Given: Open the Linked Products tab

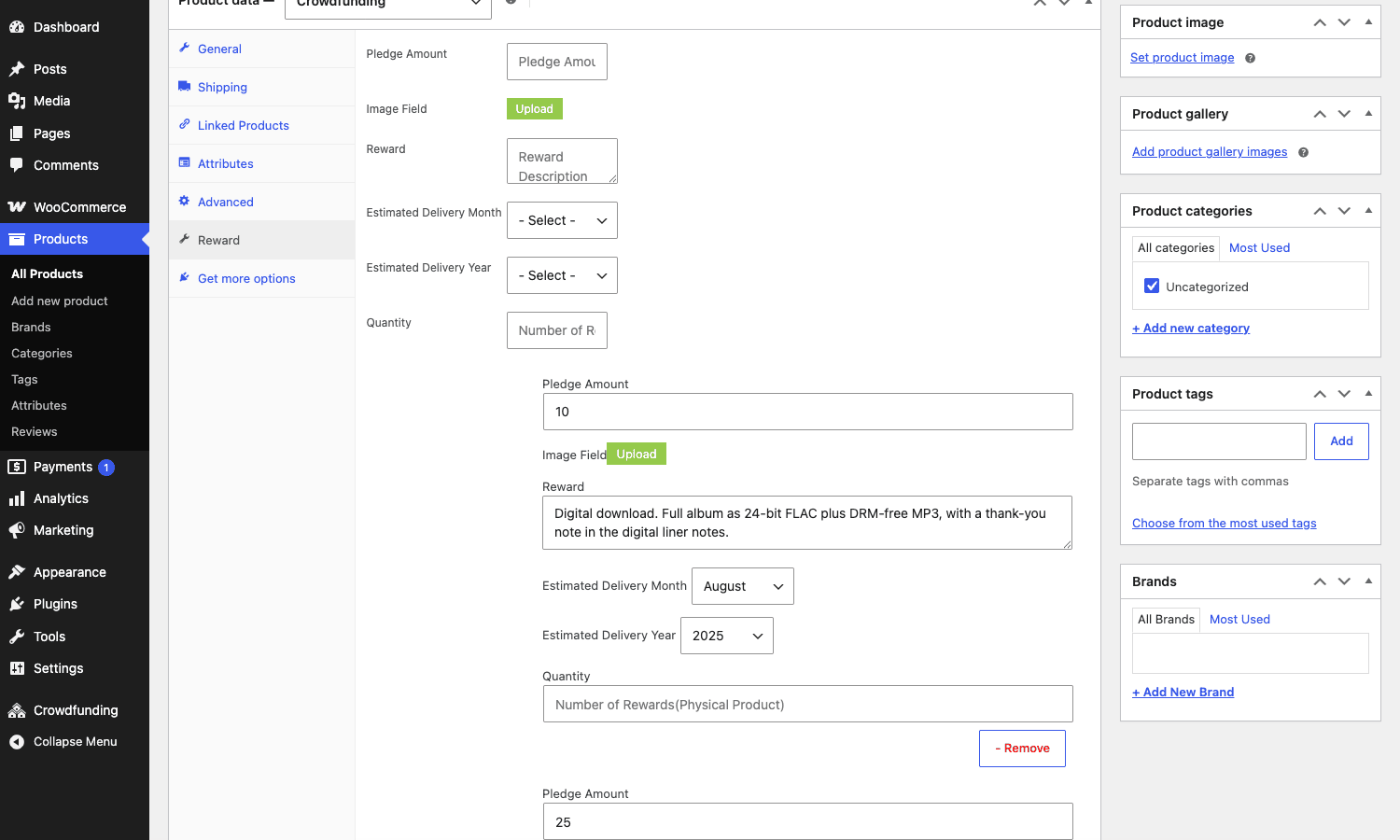Looking at the screenshot, I should (261, 125).
